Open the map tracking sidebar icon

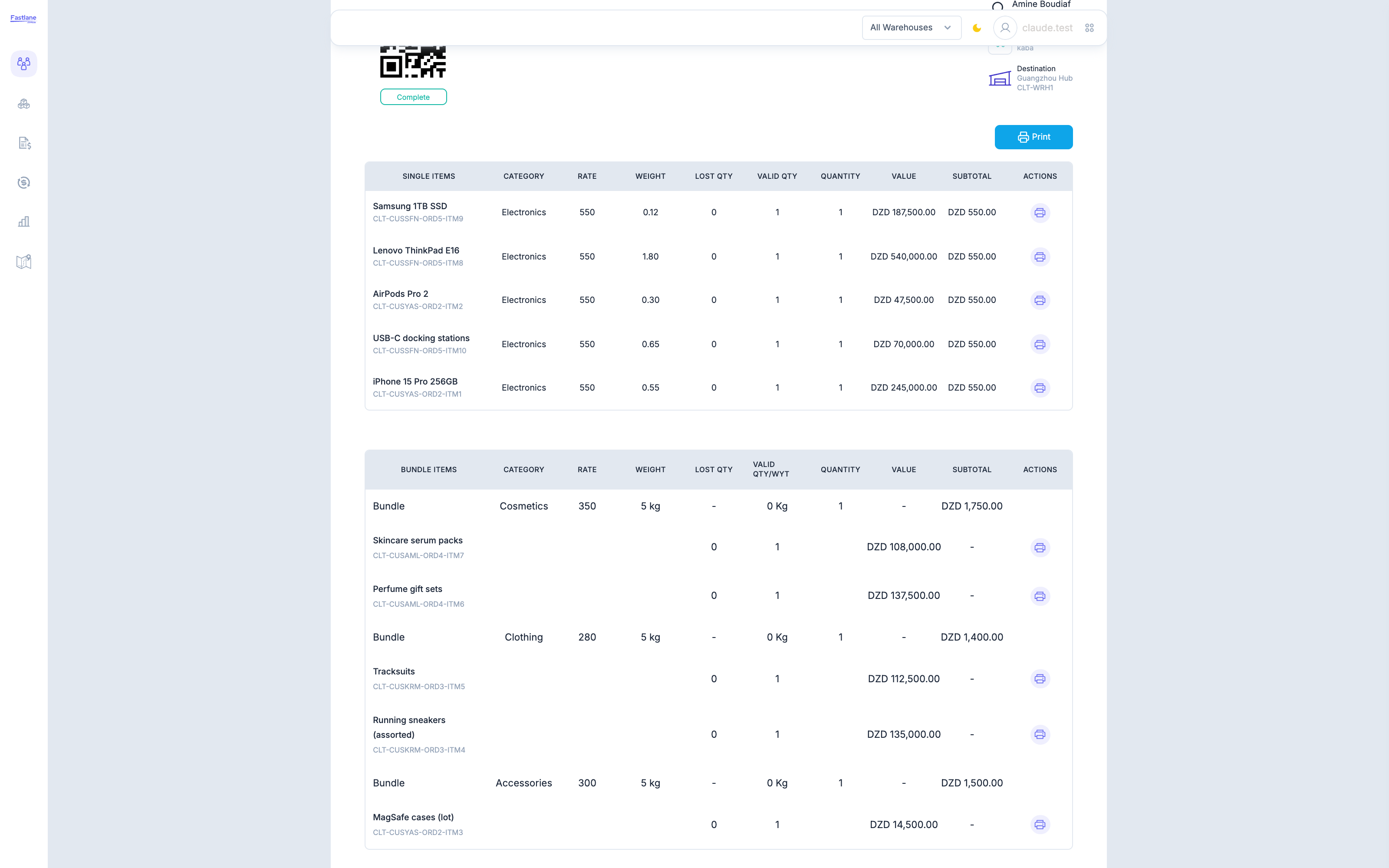(23, 262)
